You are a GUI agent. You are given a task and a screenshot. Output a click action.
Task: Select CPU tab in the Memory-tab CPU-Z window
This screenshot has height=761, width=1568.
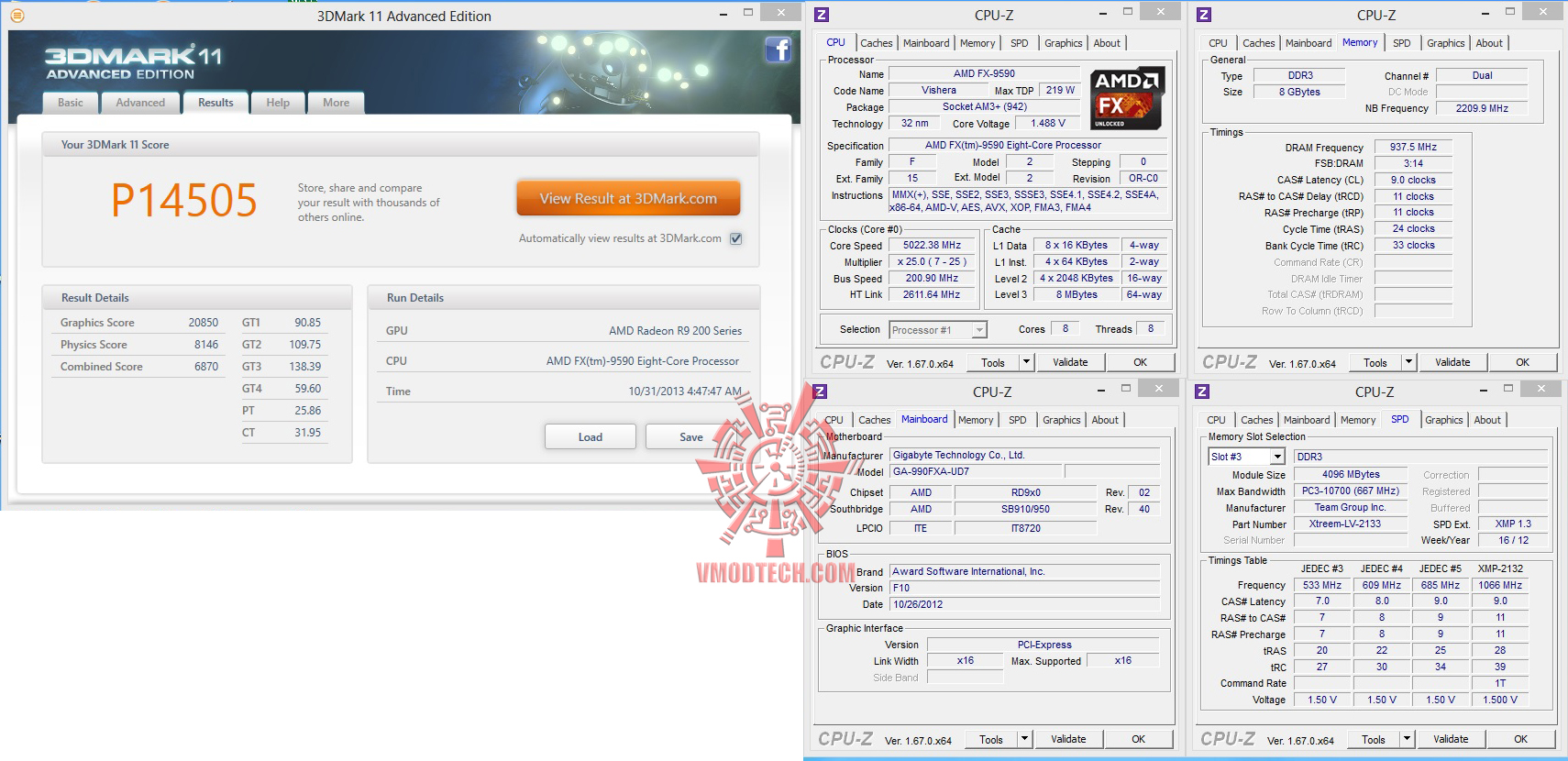point(1218,43)
